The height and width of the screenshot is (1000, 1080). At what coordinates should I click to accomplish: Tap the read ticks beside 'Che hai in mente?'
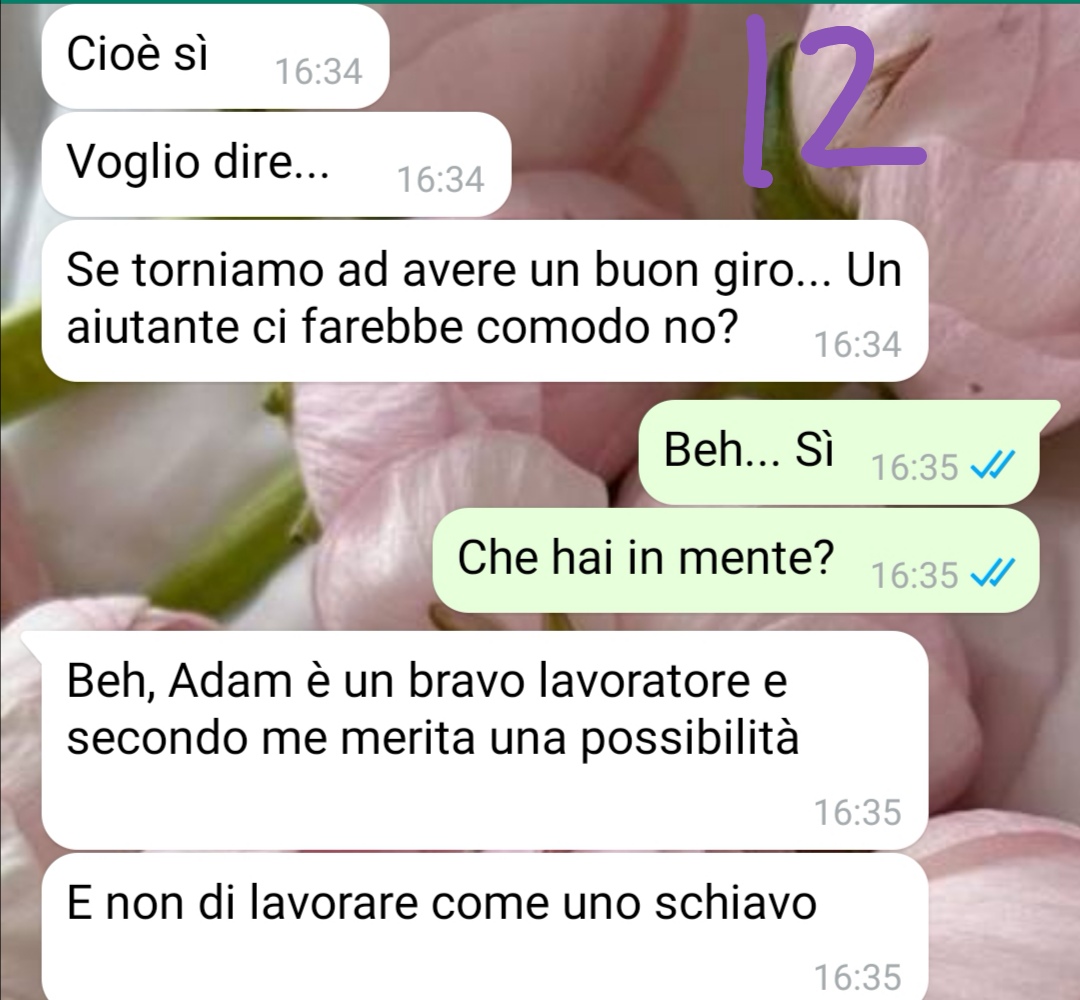993,573
